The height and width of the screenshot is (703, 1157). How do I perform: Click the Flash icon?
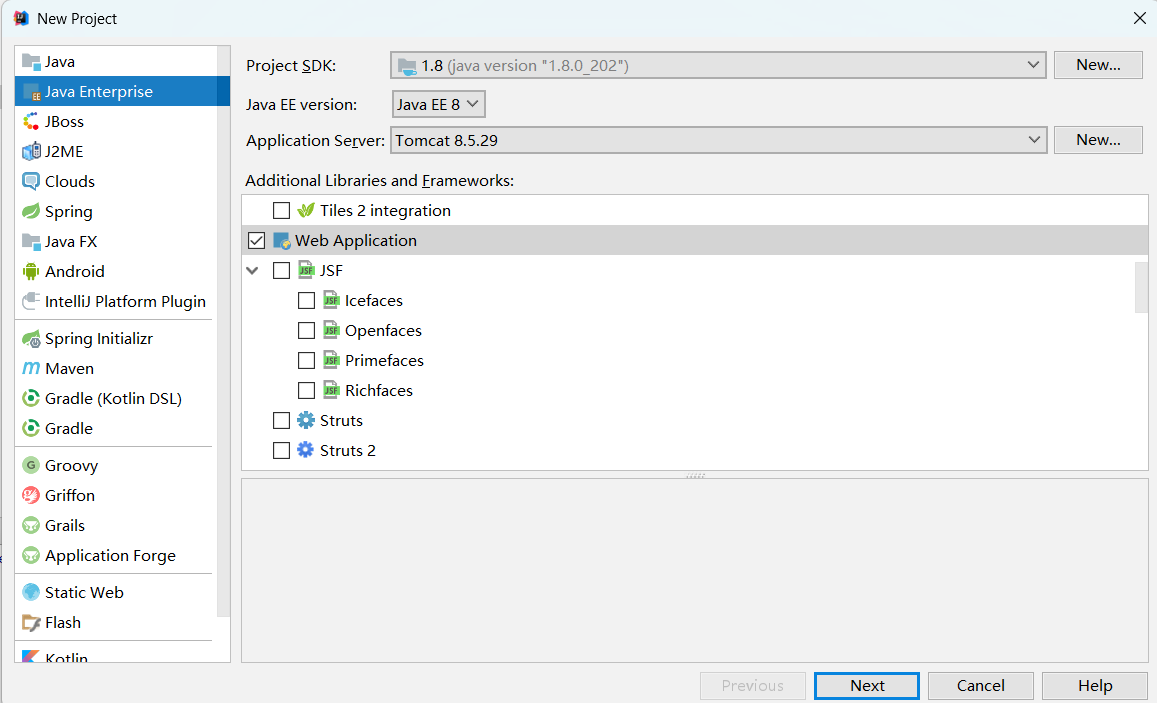(31, 623)
